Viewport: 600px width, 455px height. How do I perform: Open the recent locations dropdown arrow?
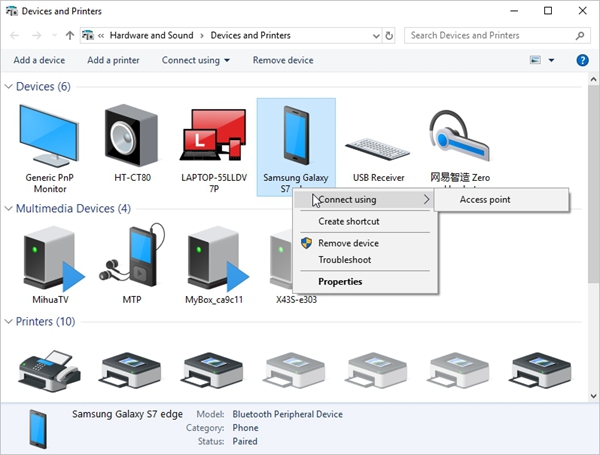click(x=54, y=36)
